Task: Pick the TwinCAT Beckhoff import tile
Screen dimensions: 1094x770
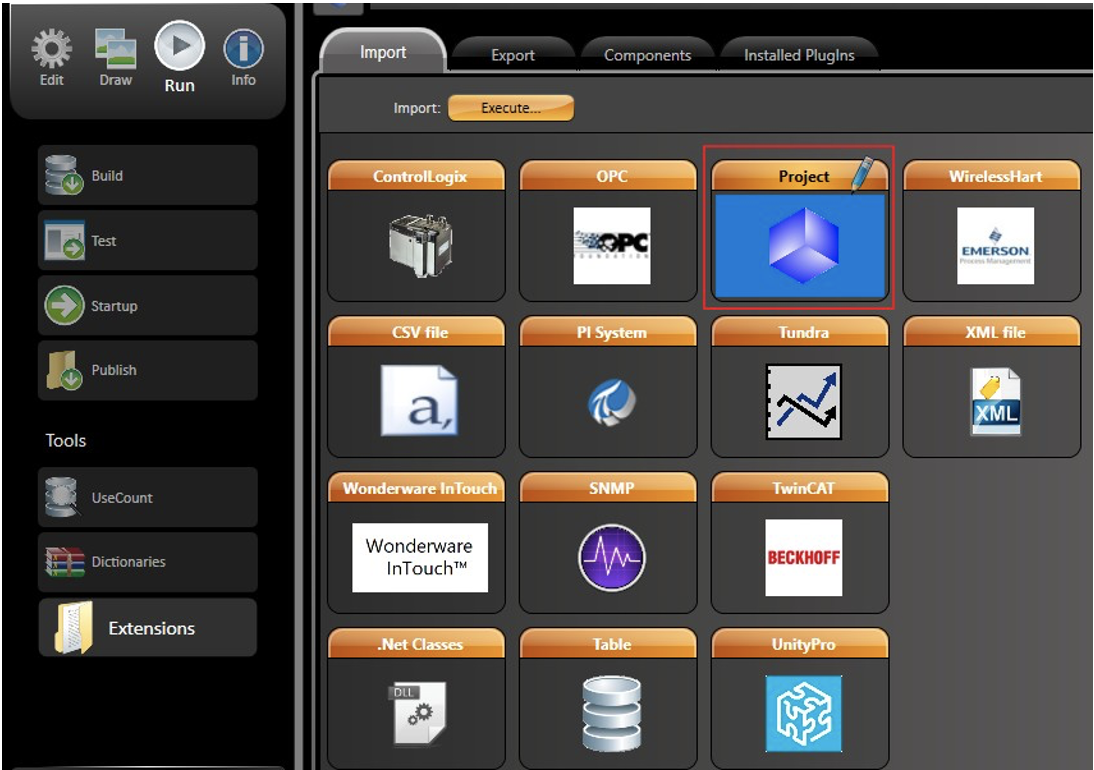Action: point(803,558)
